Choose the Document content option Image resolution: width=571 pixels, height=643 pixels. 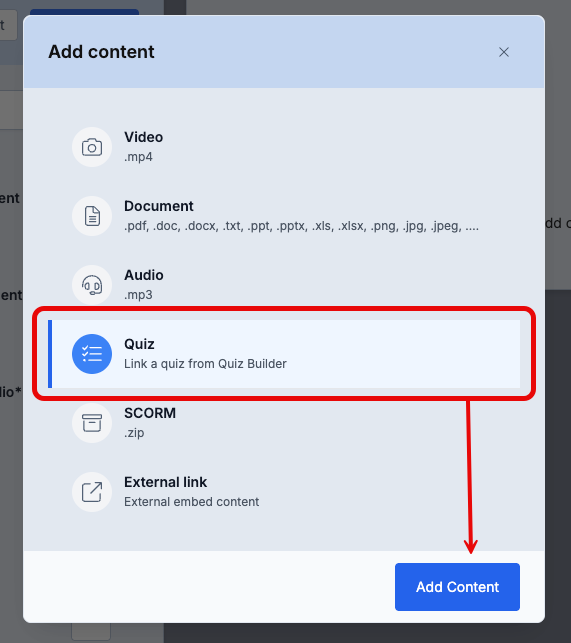tap(284, 216)
